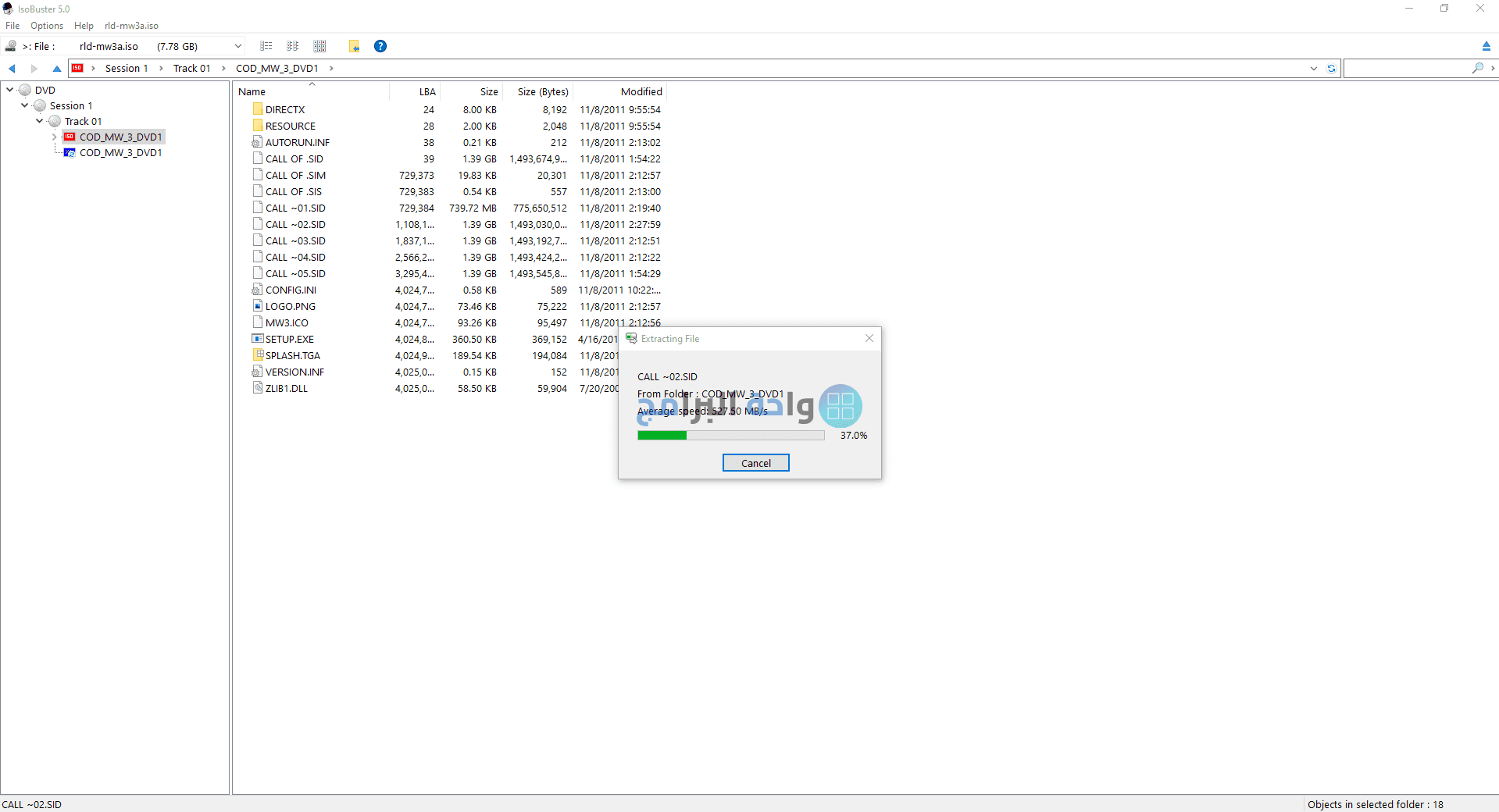Viewport: 1499px width, 812px height.
Task: Sort the list by Name column
Action: pyautogui.click(x=311, y=92)
